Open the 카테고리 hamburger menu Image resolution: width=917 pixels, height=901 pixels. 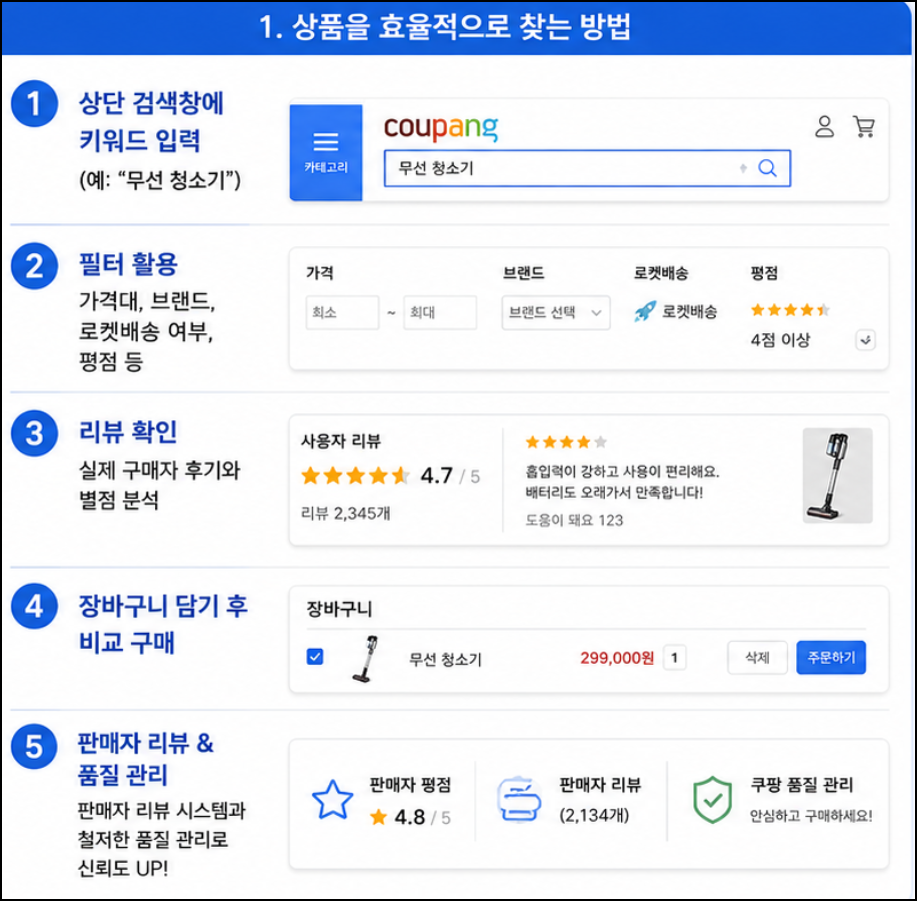point(326,153)
